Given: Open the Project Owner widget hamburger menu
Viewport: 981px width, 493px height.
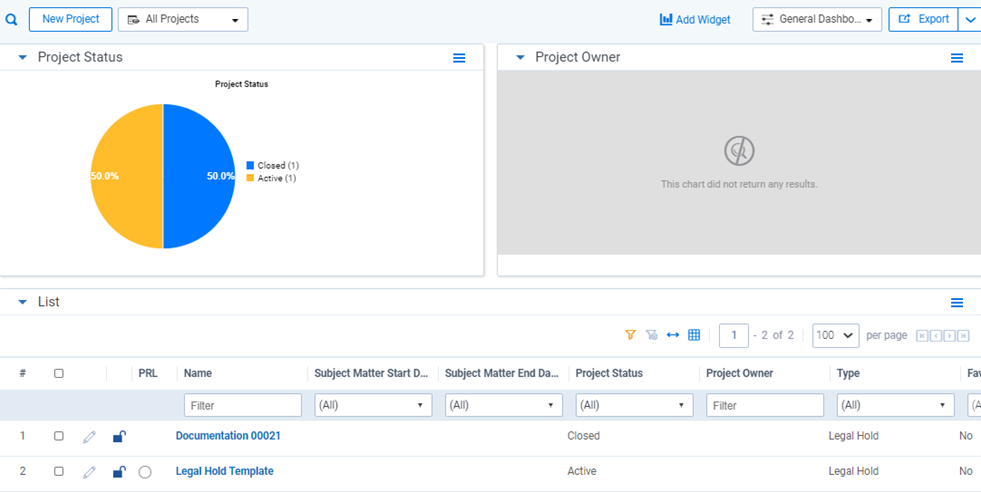Looking at the screenshot, I should (957, 58).
